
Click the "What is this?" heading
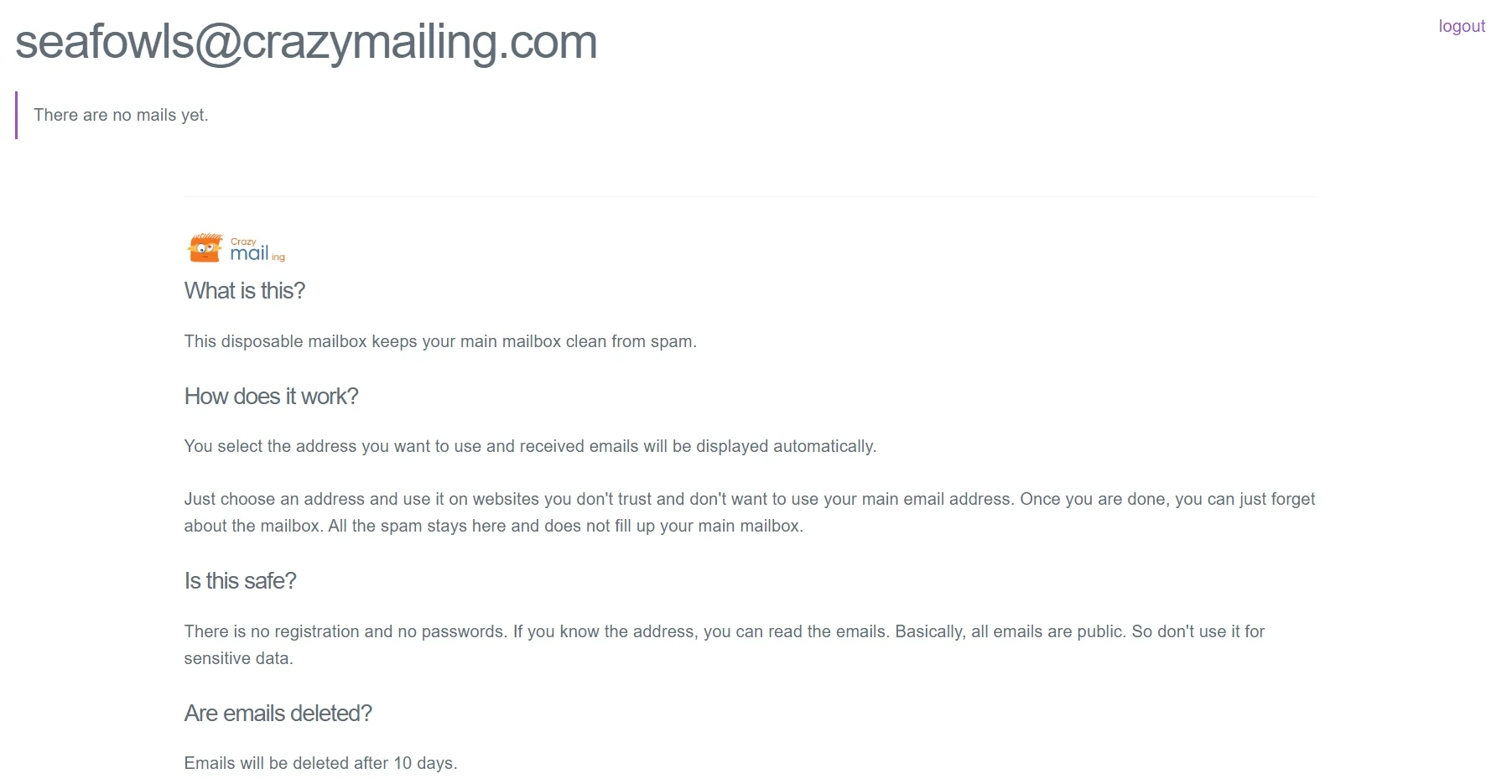[244, 291]
